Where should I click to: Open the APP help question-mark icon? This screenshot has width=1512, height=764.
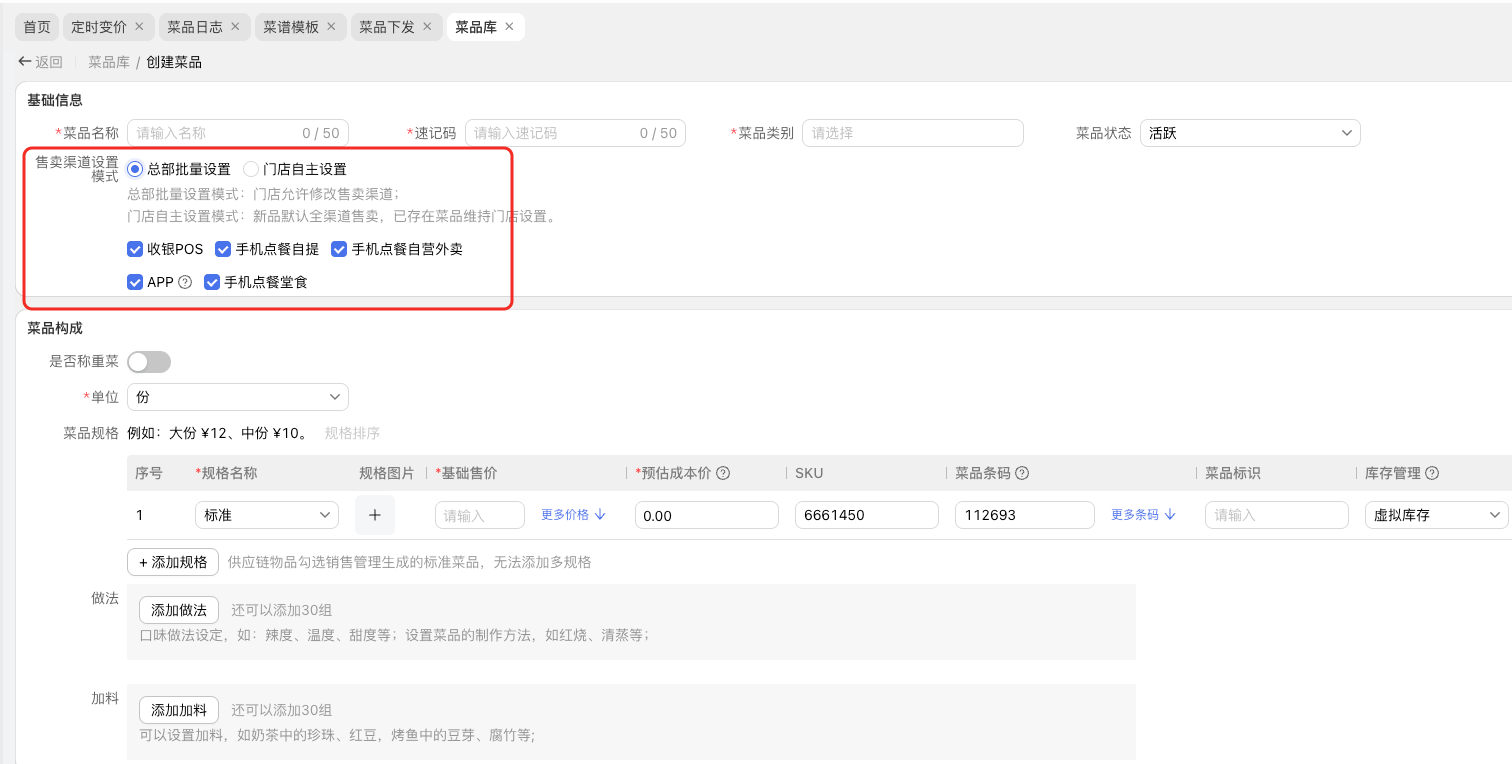184,282
